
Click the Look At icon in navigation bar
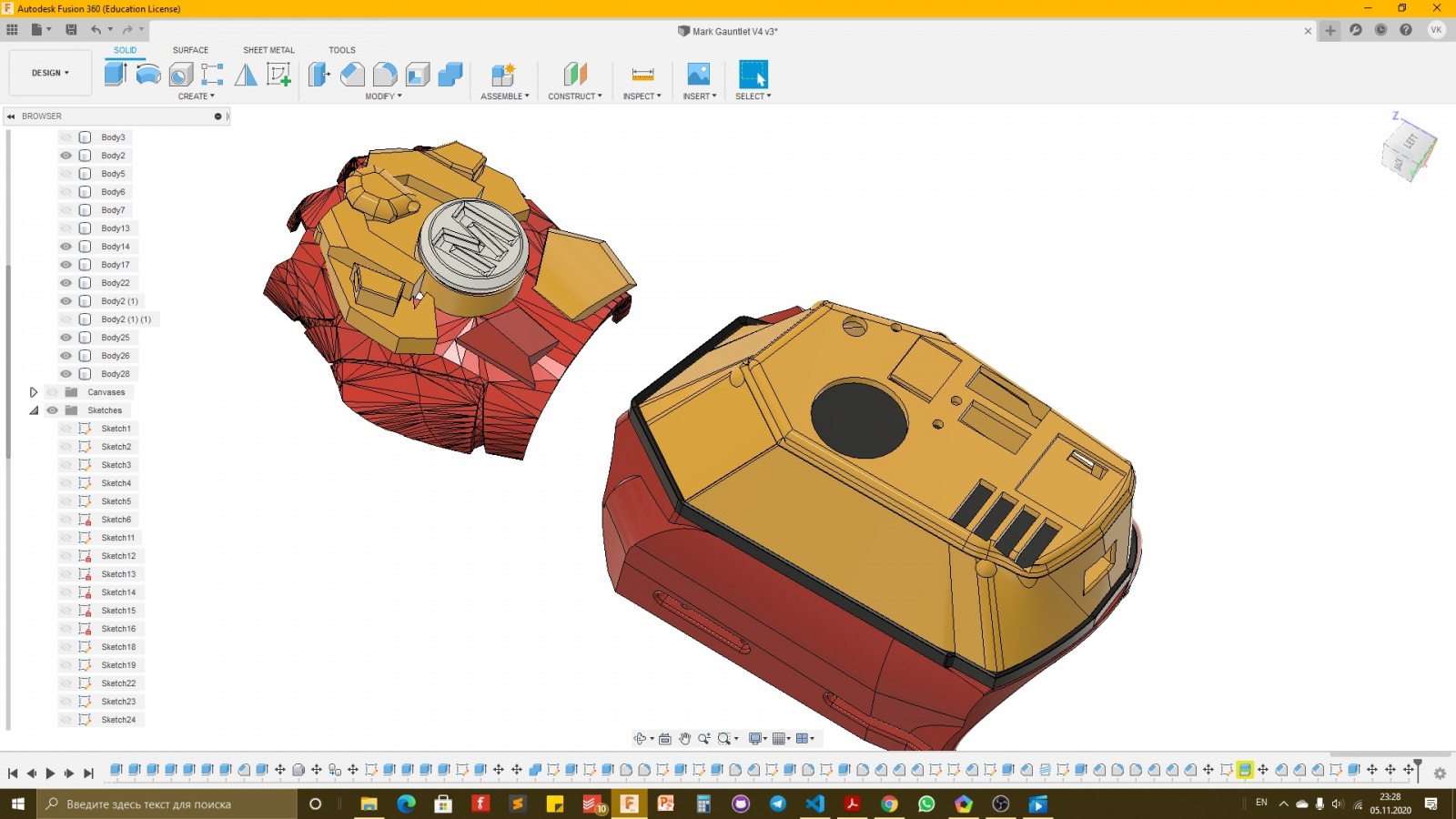[x=665, y=739]
